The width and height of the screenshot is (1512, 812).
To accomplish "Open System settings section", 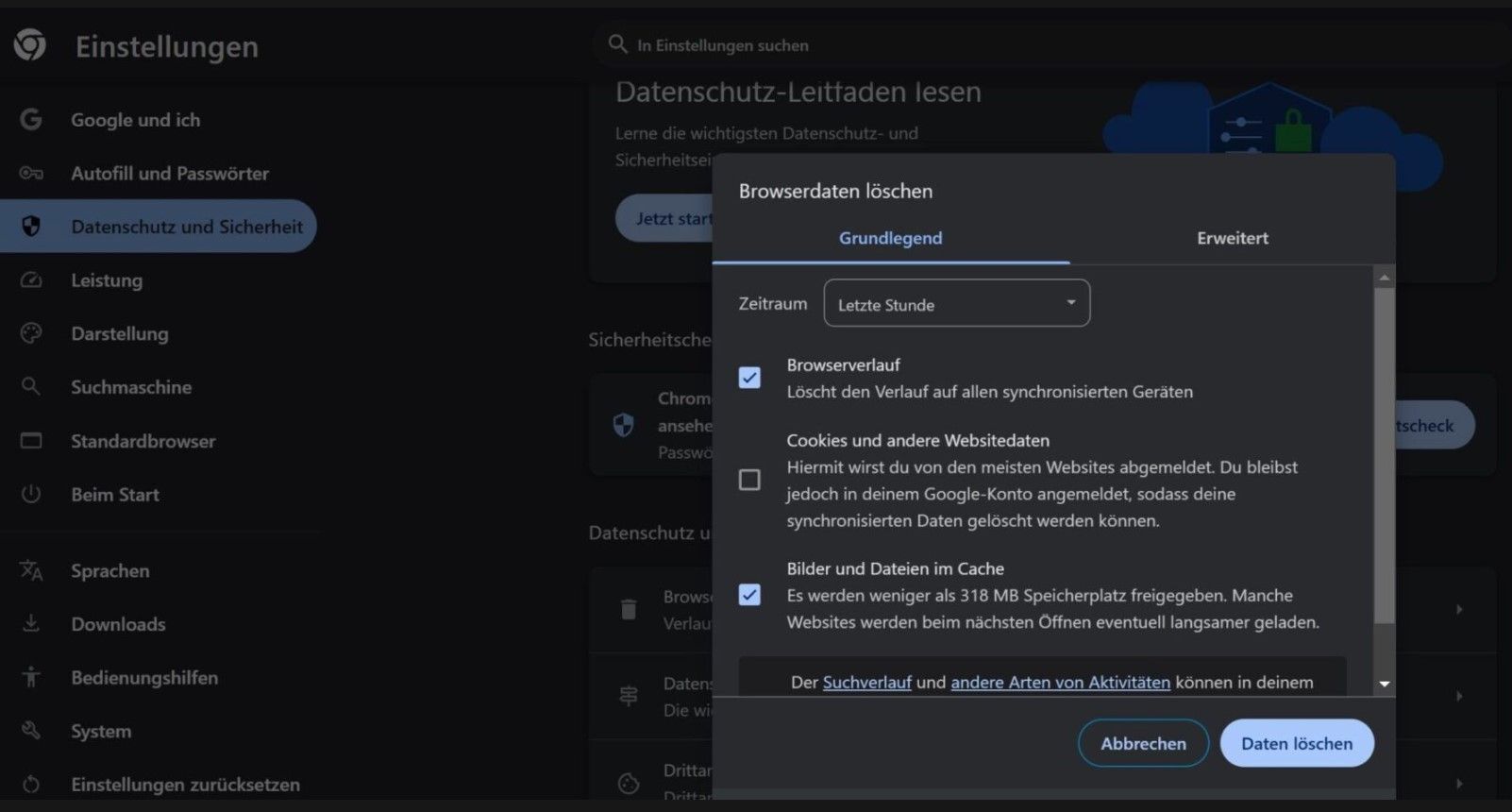I will click(x=101, y=731).
